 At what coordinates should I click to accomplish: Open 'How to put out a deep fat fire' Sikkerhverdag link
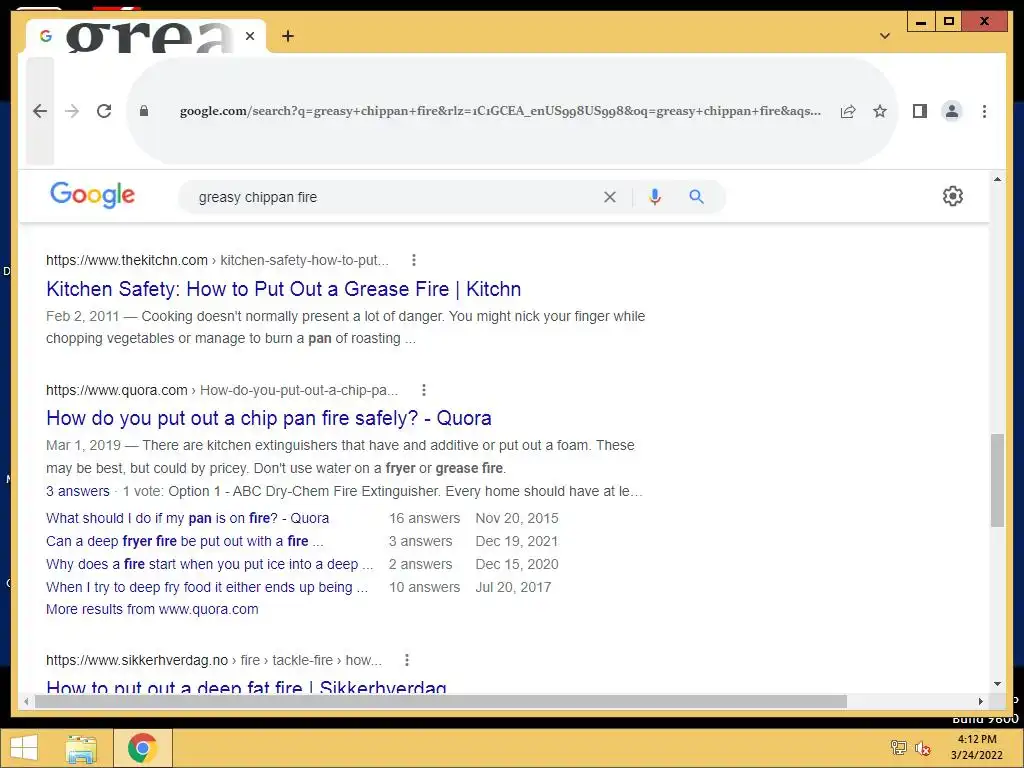(x=246, y=686)
